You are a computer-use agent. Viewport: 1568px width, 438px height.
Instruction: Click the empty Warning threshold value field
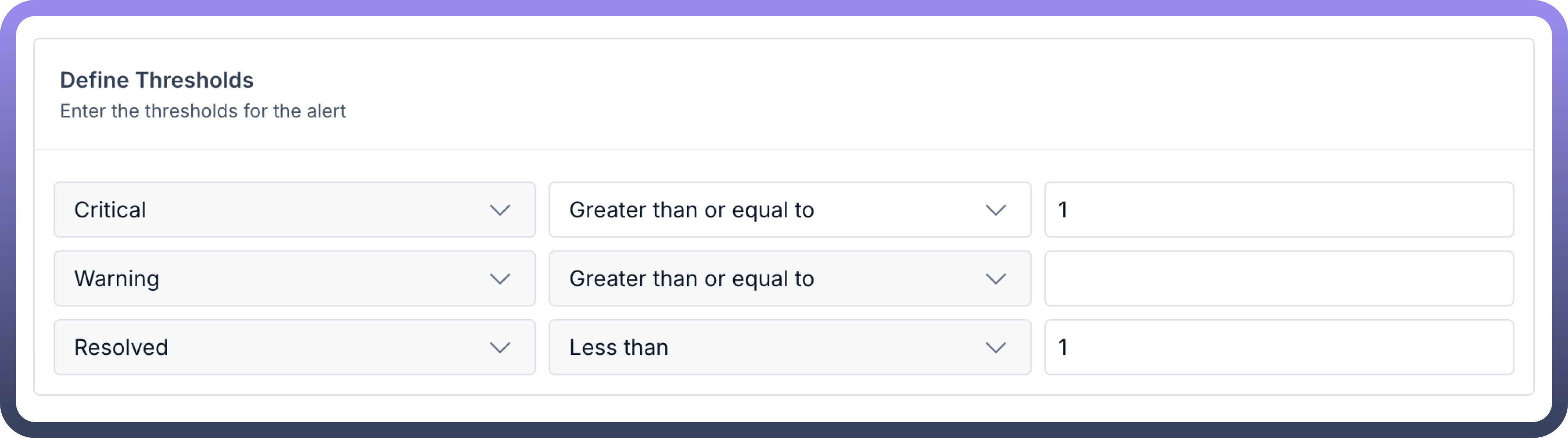(x=1278, y=279)
